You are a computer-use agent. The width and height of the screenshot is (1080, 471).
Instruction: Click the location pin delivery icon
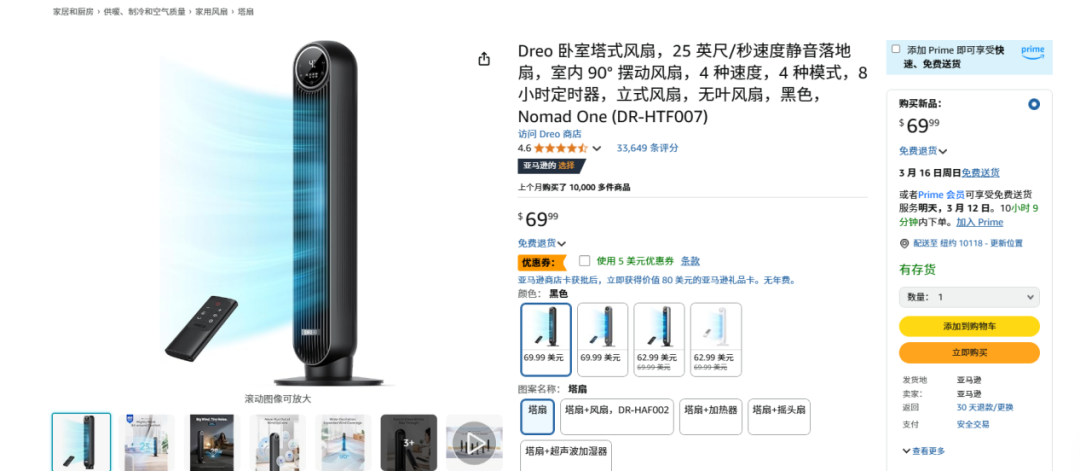pos(904,243)
